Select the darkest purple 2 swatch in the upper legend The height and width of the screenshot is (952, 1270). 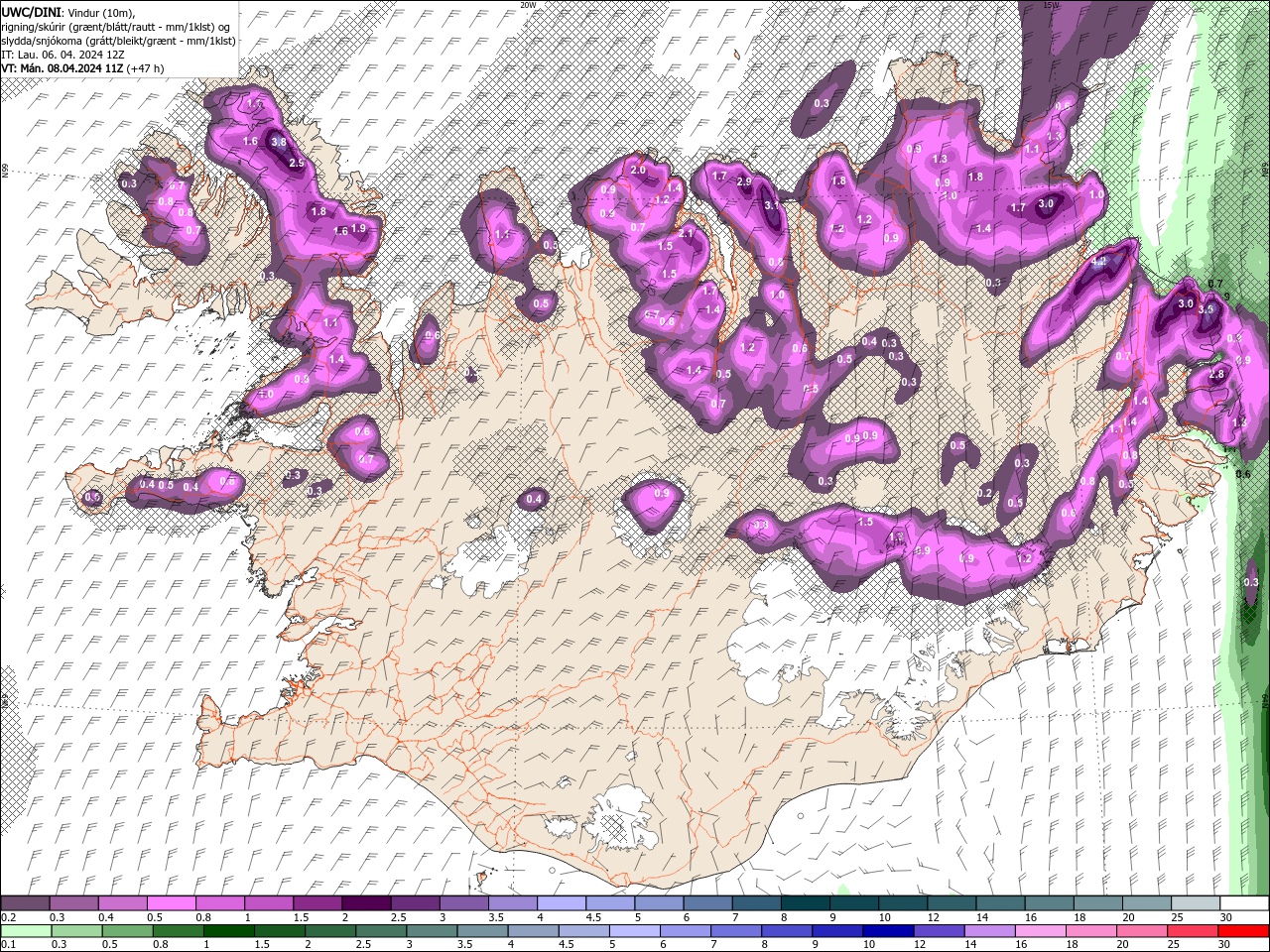[x=366, y=902]
